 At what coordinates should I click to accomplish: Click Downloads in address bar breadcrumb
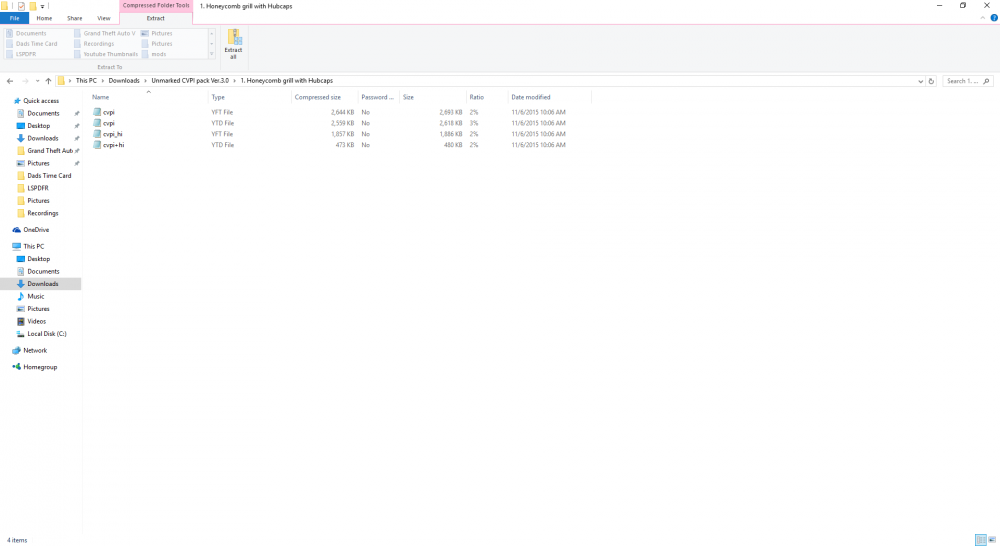pos(124,81)
